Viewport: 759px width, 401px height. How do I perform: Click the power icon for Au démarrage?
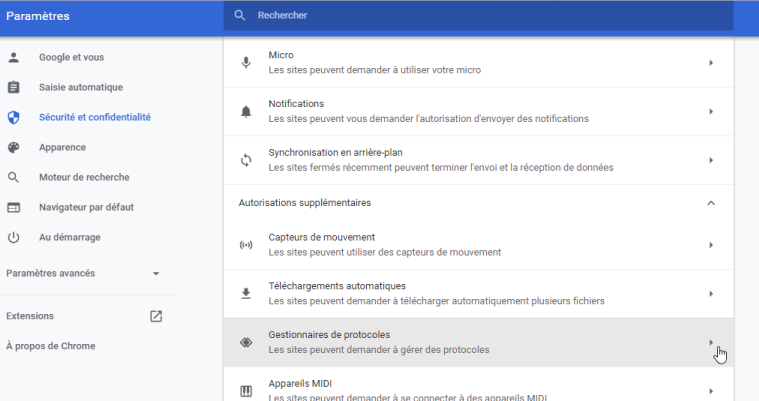pyautogui.click(x=14, y=237)
